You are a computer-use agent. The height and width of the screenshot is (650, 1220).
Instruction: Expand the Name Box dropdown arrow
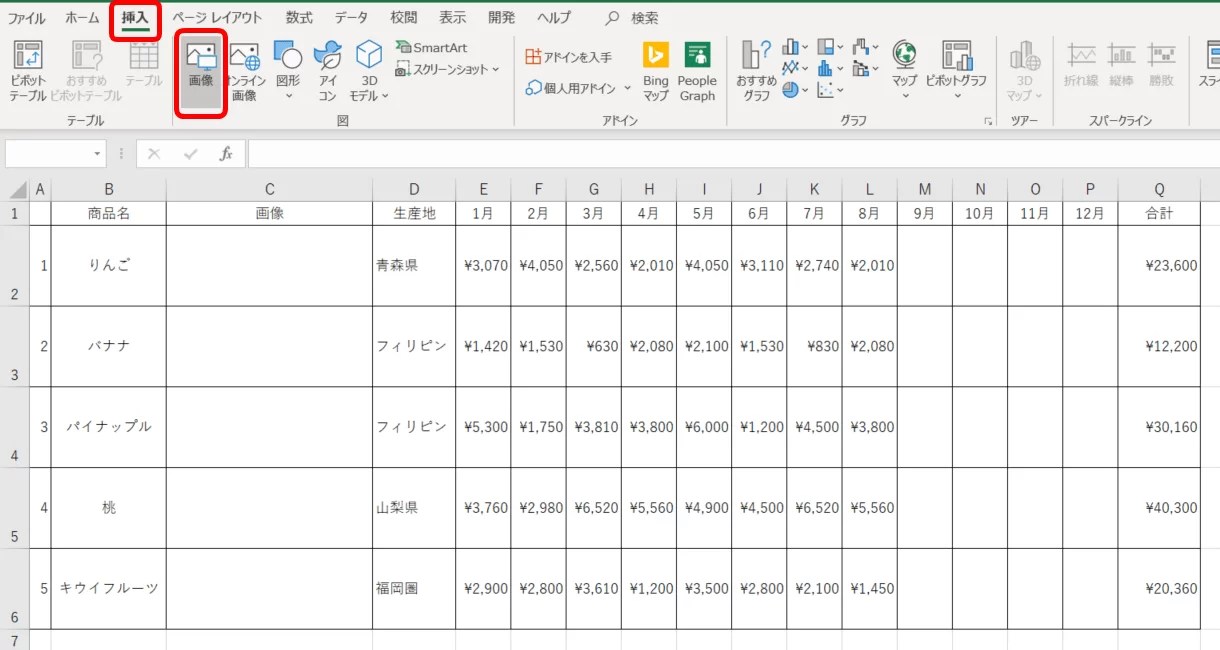click(97, 154)
